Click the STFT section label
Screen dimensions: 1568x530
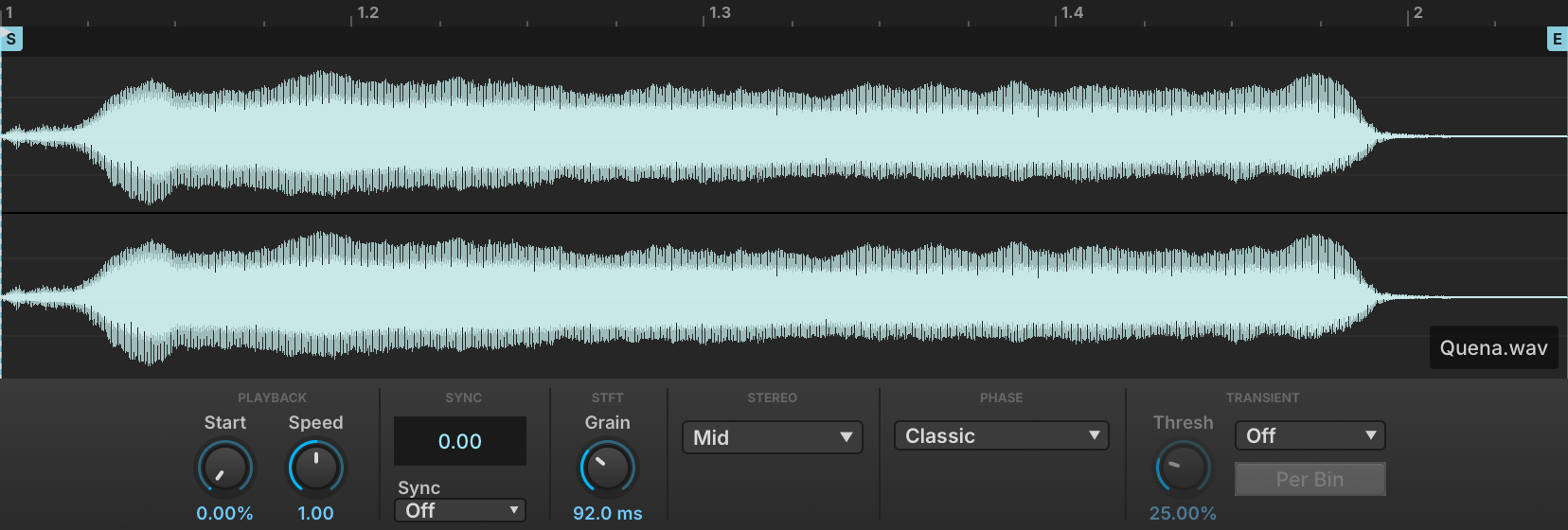coord(608,397)
